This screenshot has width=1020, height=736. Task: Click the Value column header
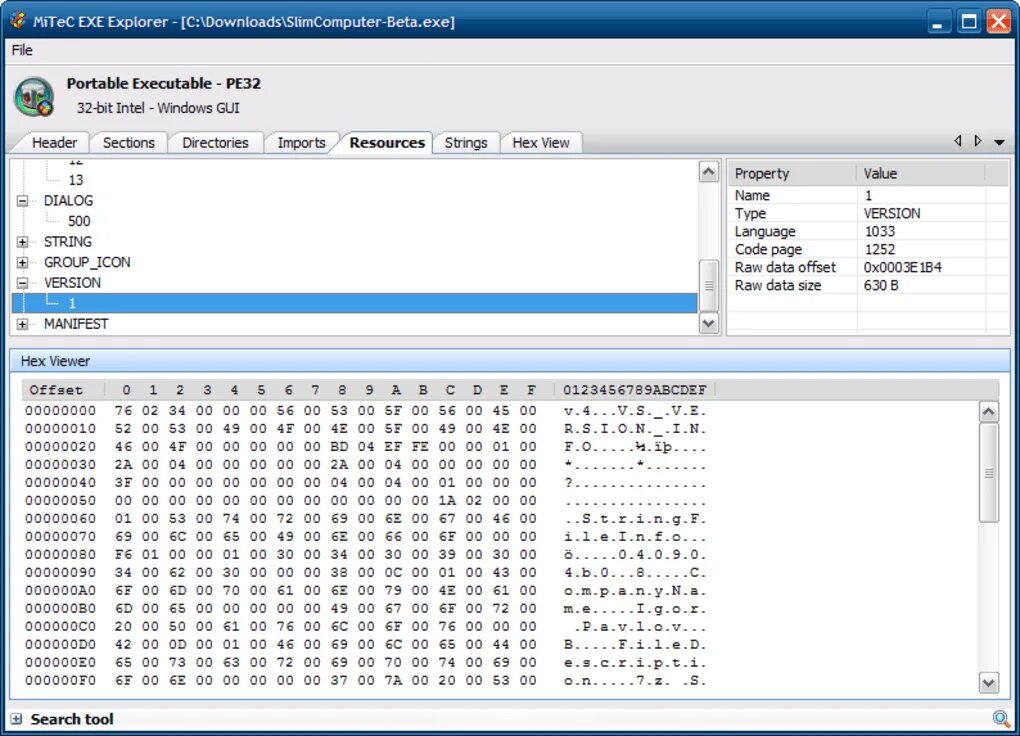(920, 174)
